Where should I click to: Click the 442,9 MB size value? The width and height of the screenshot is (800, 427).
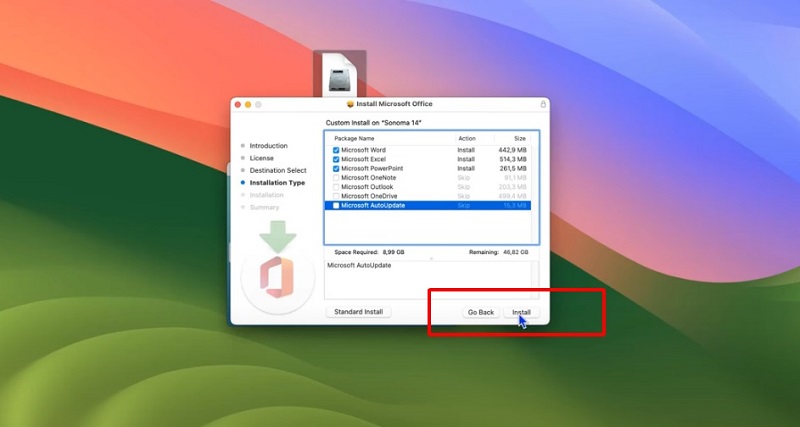(x=513, y=150)
